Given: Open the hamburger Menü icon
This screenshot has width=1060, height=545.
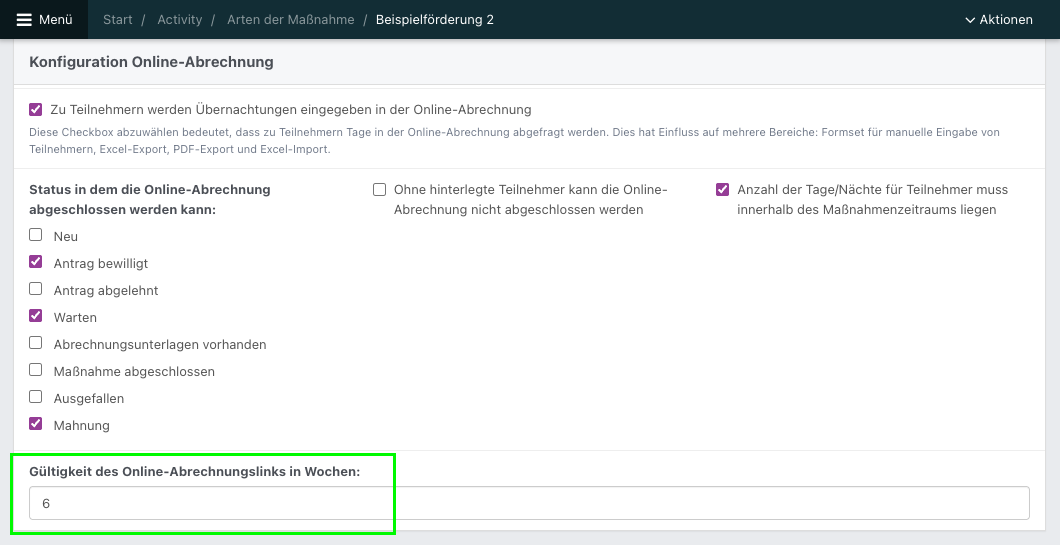Looking at the screenshot, I should 24,20.
